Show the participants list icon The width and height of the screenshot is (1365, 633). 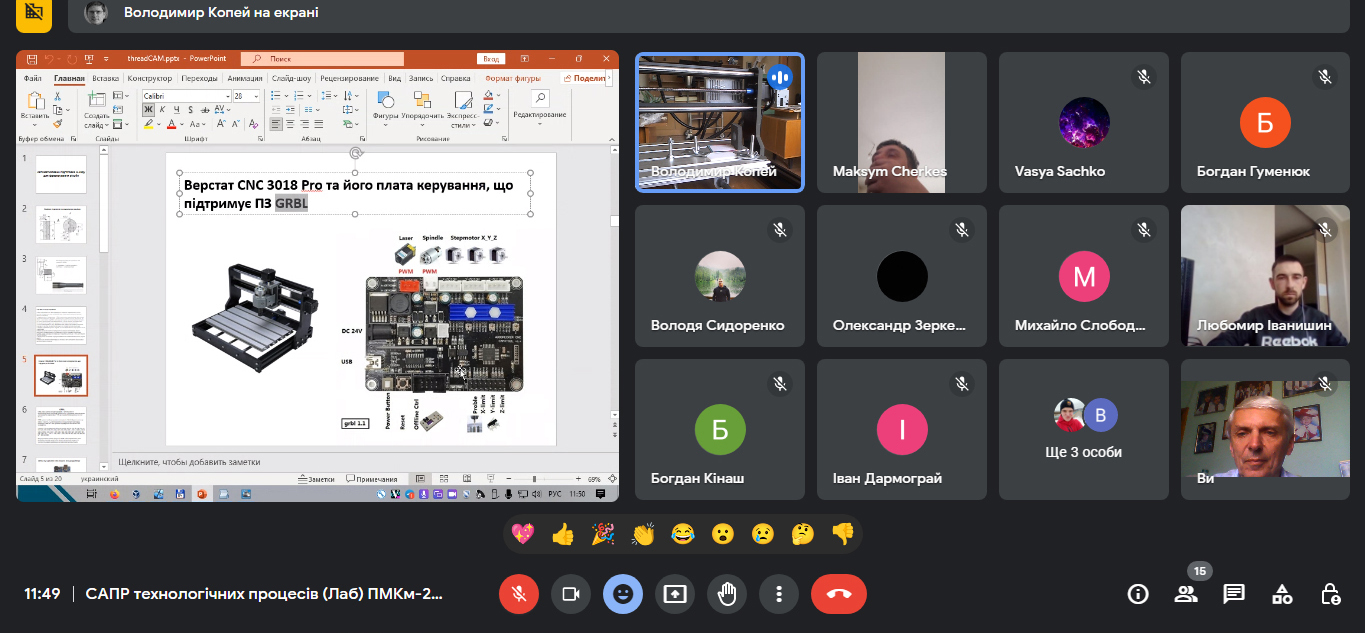coord(1186,594)
